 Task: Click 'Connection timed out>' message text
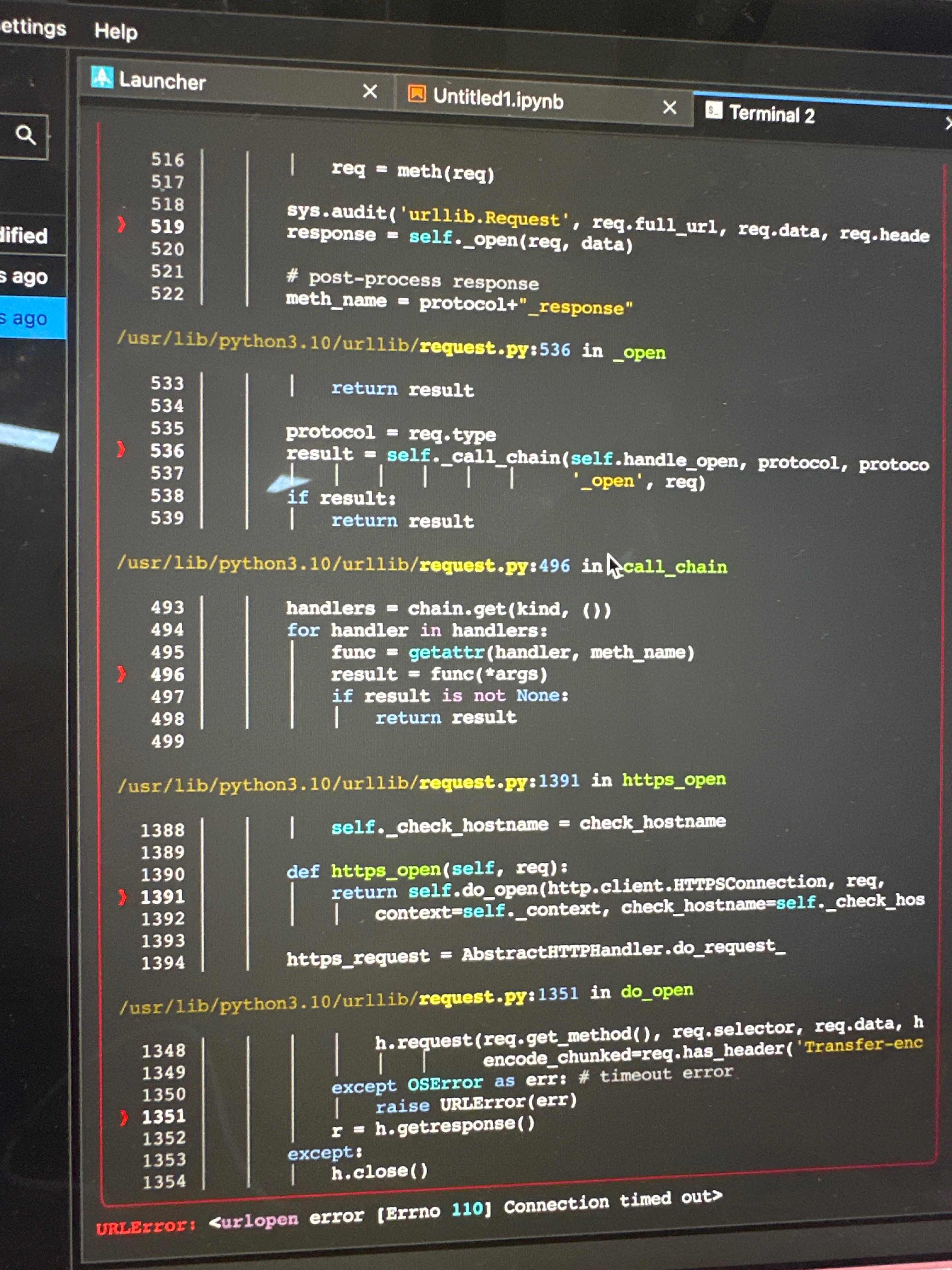pyautogui.click(x=613, y=1201)
